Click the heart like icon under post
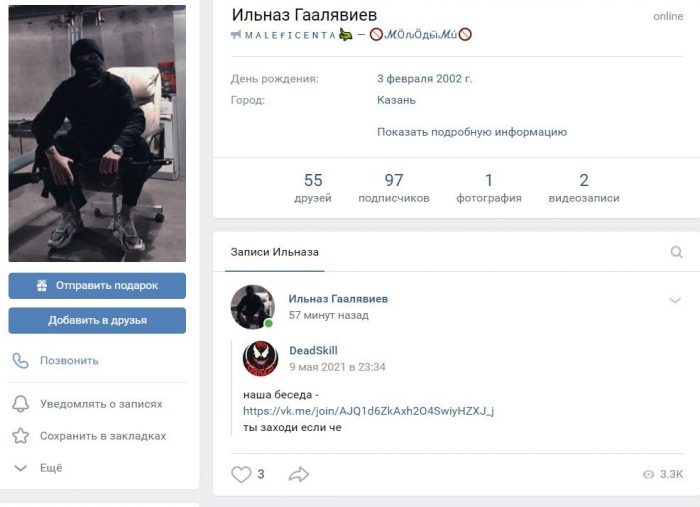Screen dimensions: 700x507 [x=241, y=474]
